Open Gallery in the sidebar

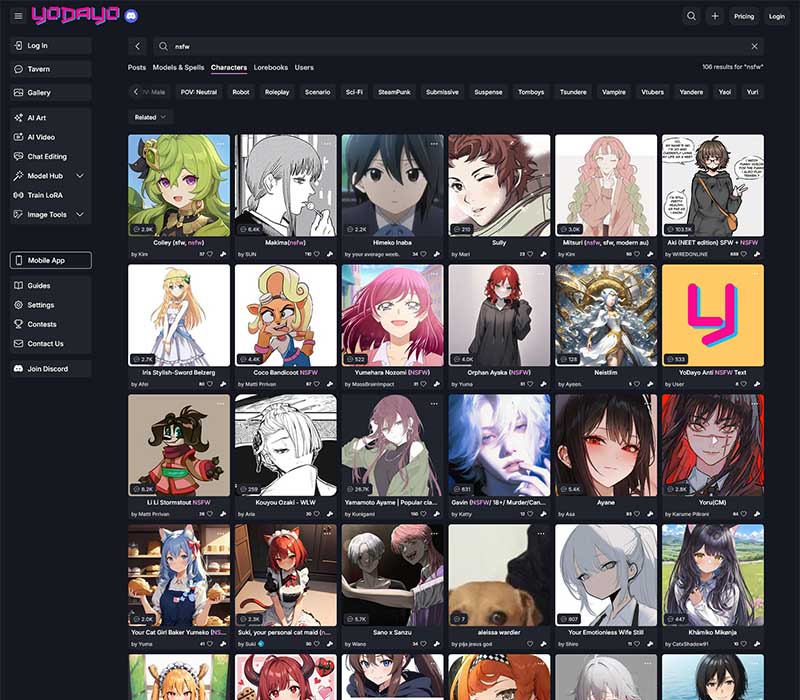[51, 92]
